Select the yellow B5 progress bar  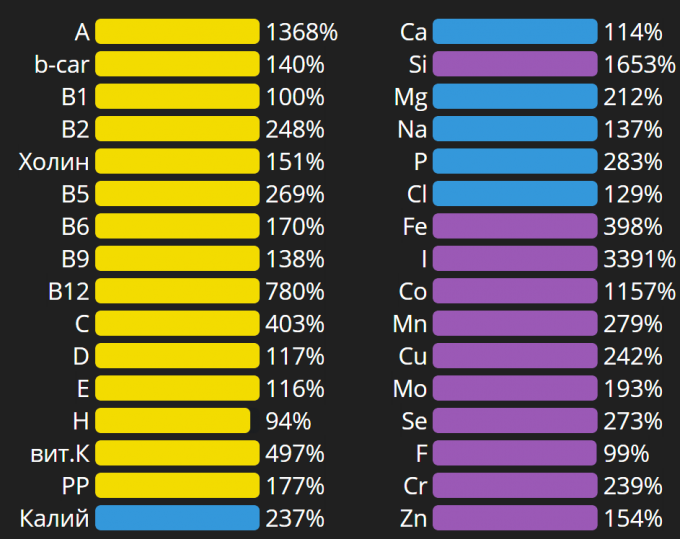[177, 194]
